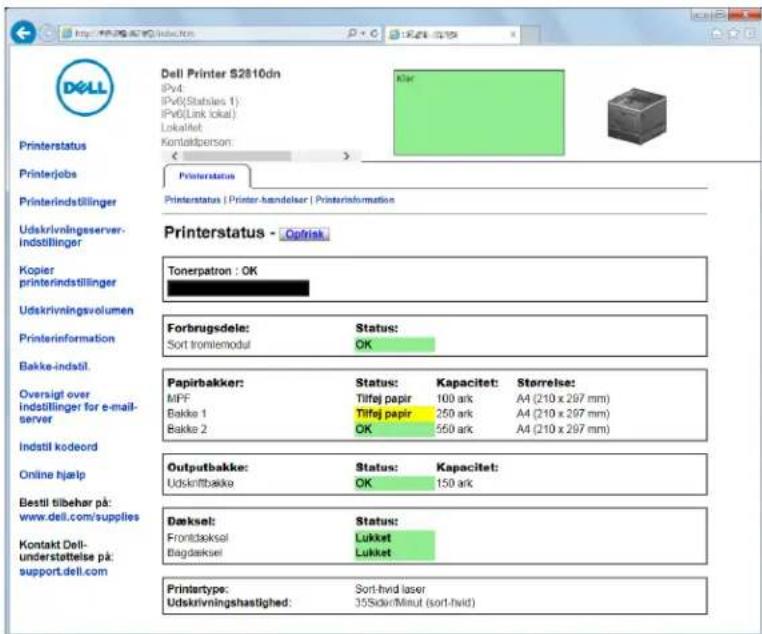Click the browser back arrow button
Viewport: 762px width, 634px height.
tap(23, 33)
